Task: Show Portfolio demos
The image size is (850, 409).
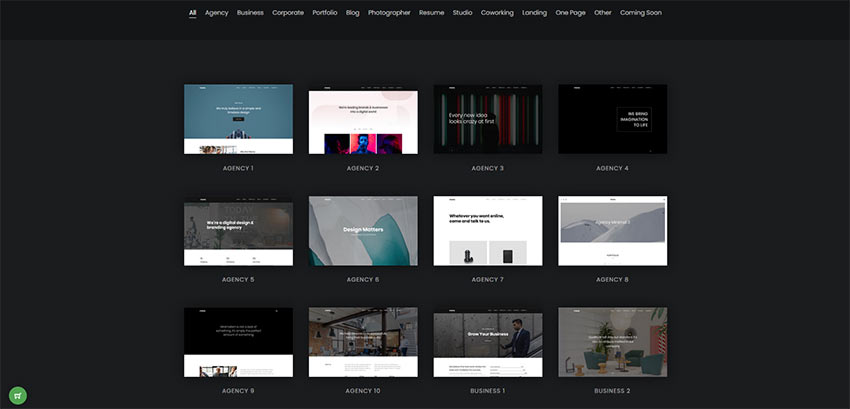Action: click(x=325, y=13)
